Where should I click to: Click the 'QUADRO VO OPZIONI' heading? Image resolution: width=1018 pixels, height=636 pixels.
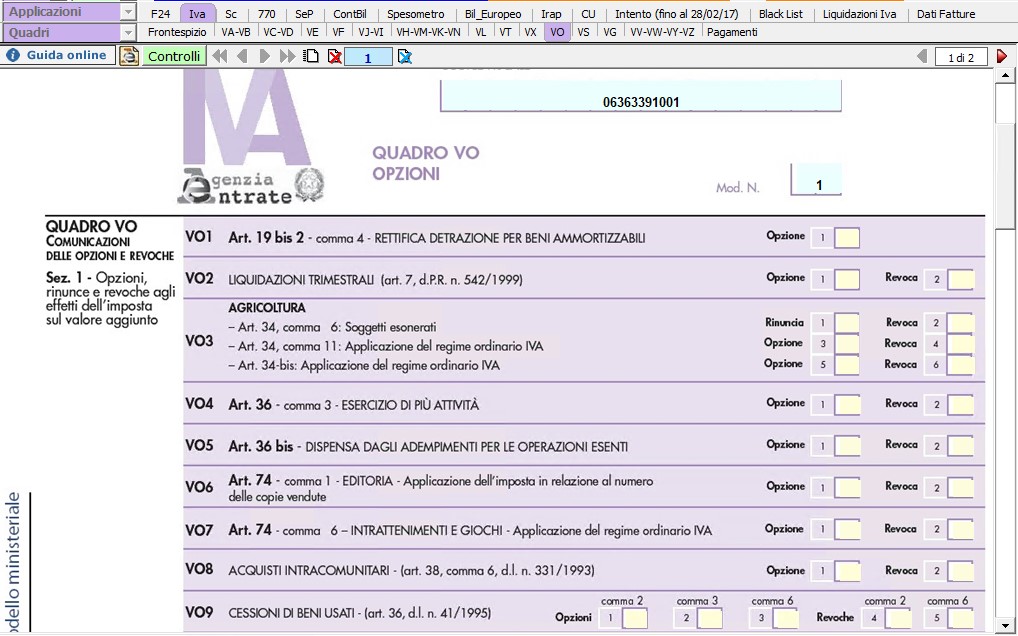click(425, 164)
